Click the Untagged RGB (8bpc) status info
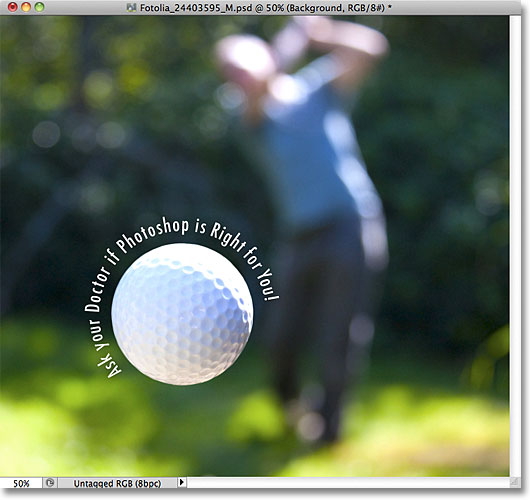The image size is (530, 500). pyautogui.click(x=117, y=483)
